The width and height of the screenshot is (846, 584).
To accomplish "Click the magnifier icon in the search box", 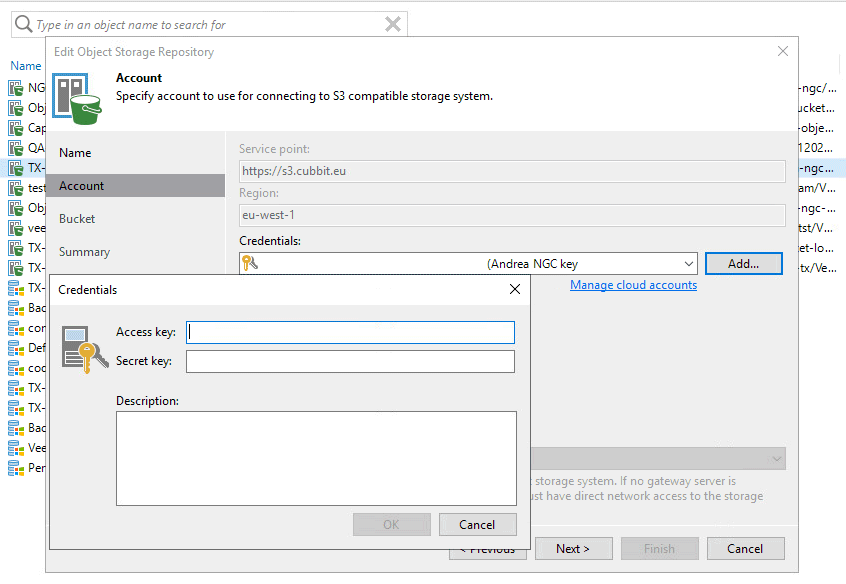I will tap(22, 24).
